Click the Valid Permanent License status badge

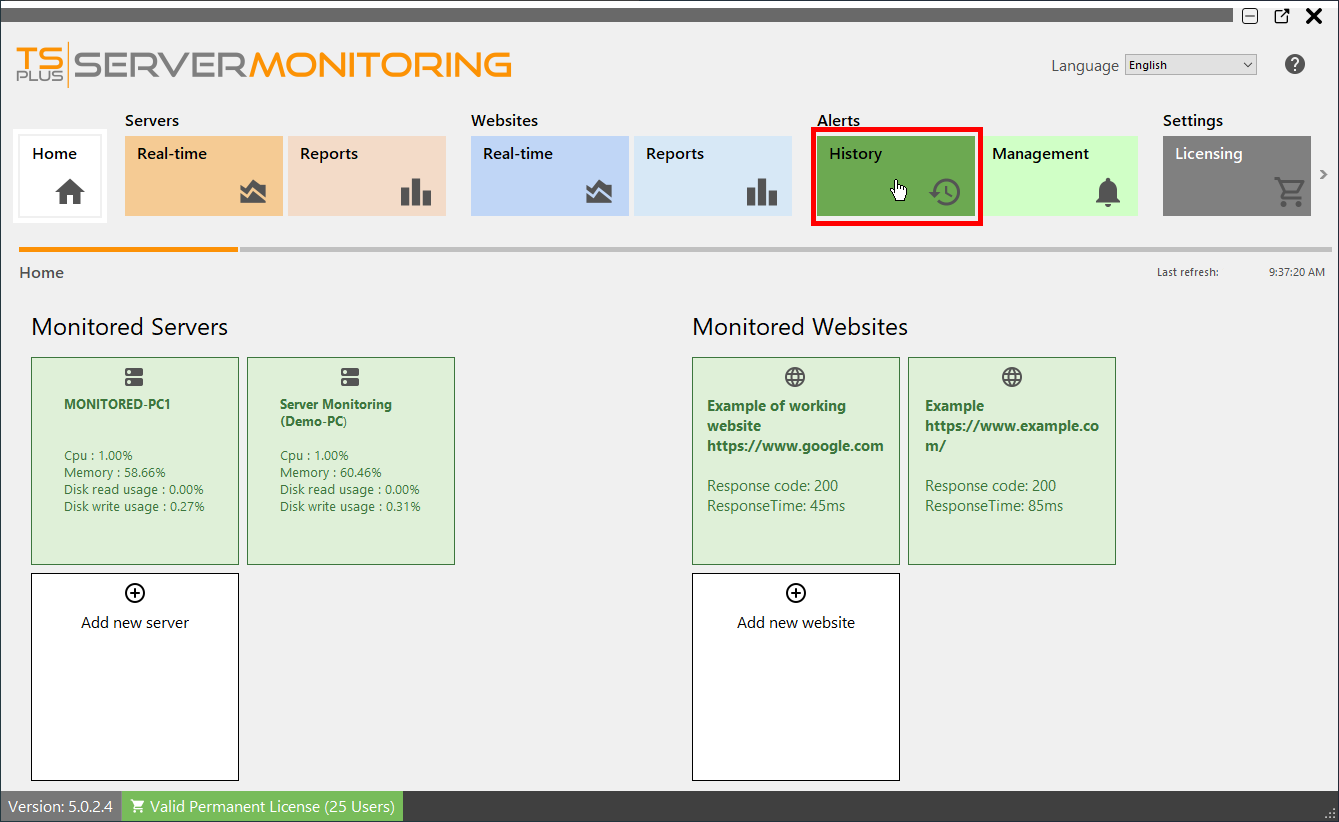click(x=261, y=805)
